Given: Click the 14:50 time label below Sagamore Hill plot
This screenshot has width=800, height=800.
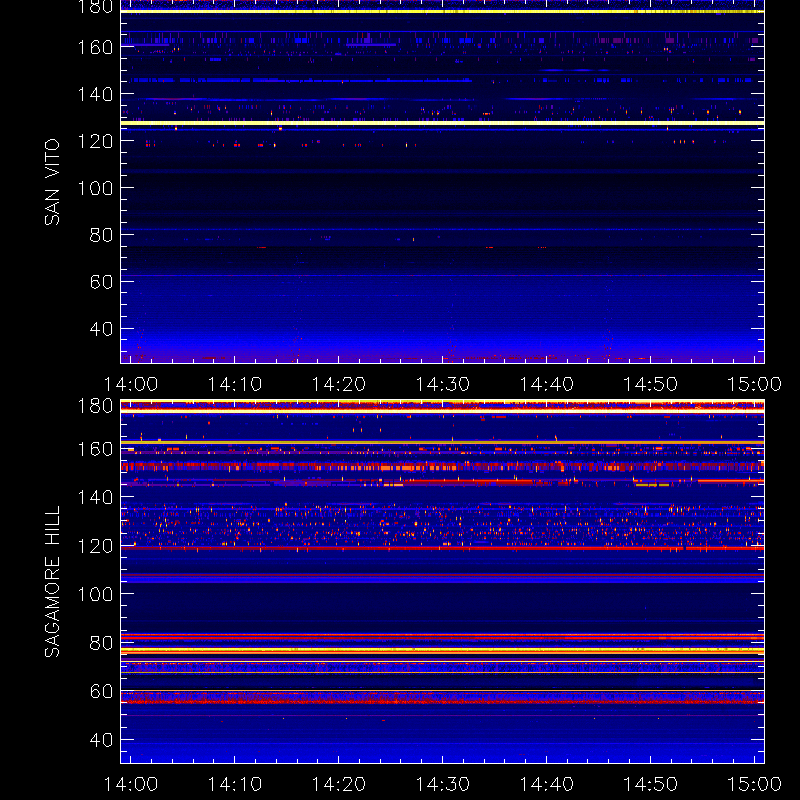Looking at the screenshot, I should coord(651,784).
